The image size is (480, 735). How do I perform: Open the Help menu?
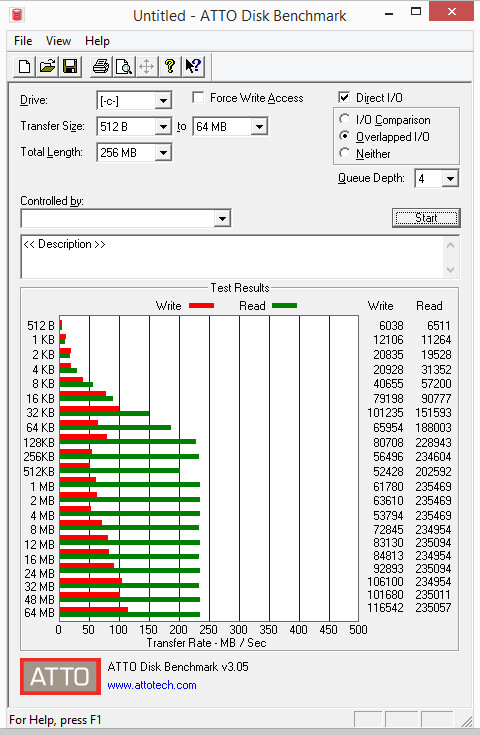[x=97, y=41]
